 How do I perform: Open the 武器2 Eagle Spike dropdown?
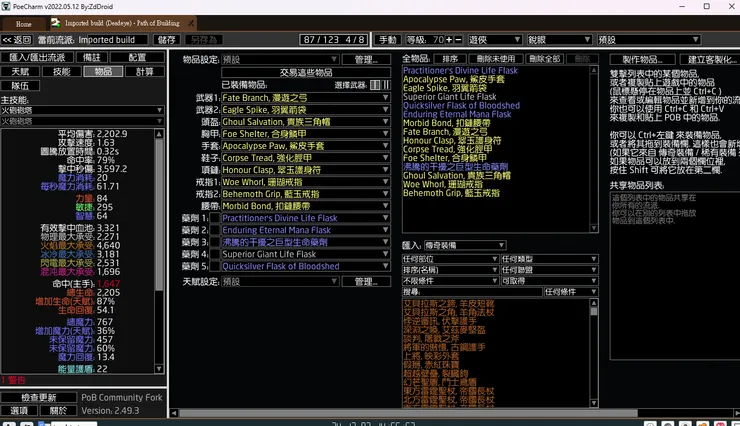tap(306, 110)
